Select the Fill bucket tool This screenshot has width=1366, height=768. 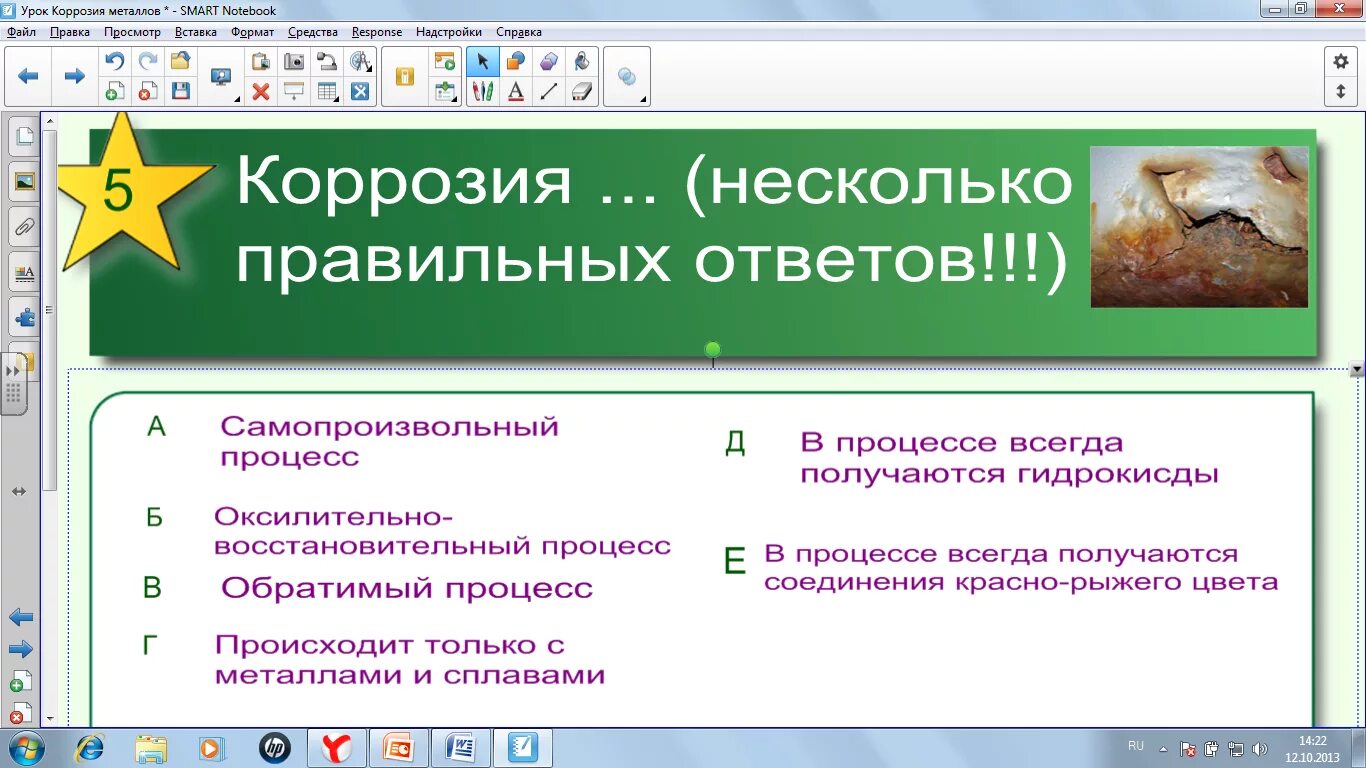pyautogui.click(x=582, y=61)
